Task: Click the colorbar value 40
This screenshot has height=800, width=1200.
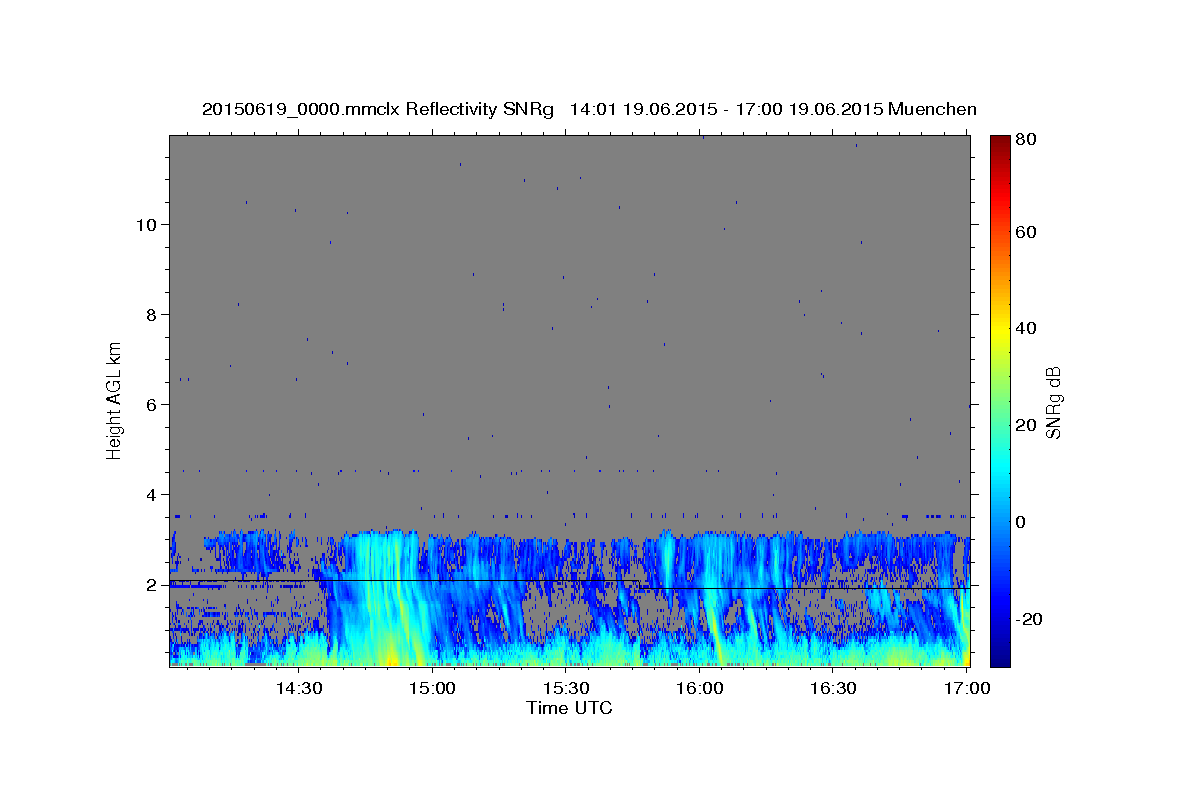Action: (1028, 328)
